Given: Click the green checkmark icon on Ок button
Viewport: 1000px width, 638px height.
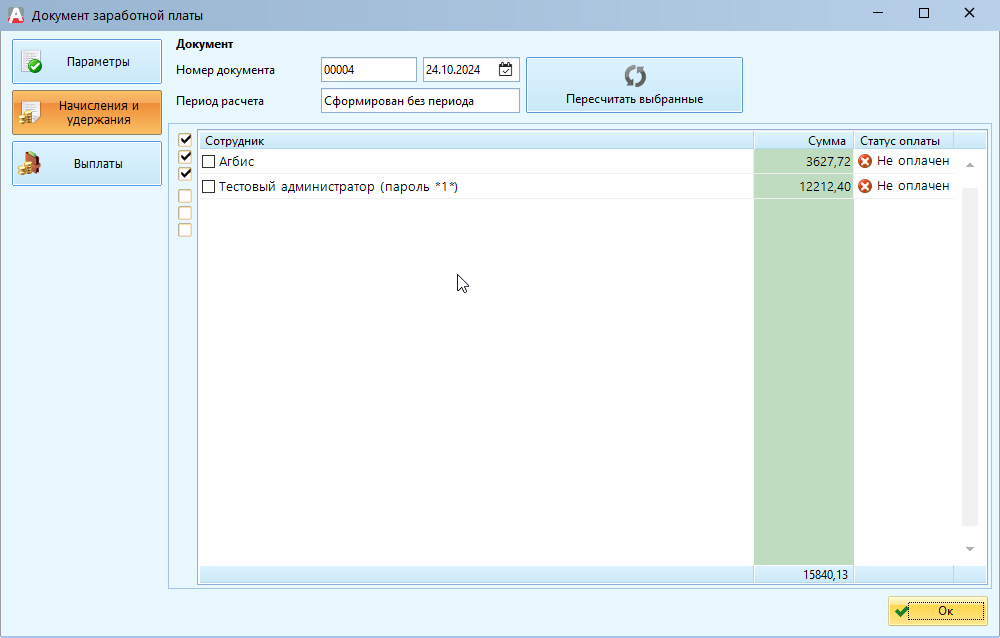Looking at the screenshot, I should coord(903,611).
